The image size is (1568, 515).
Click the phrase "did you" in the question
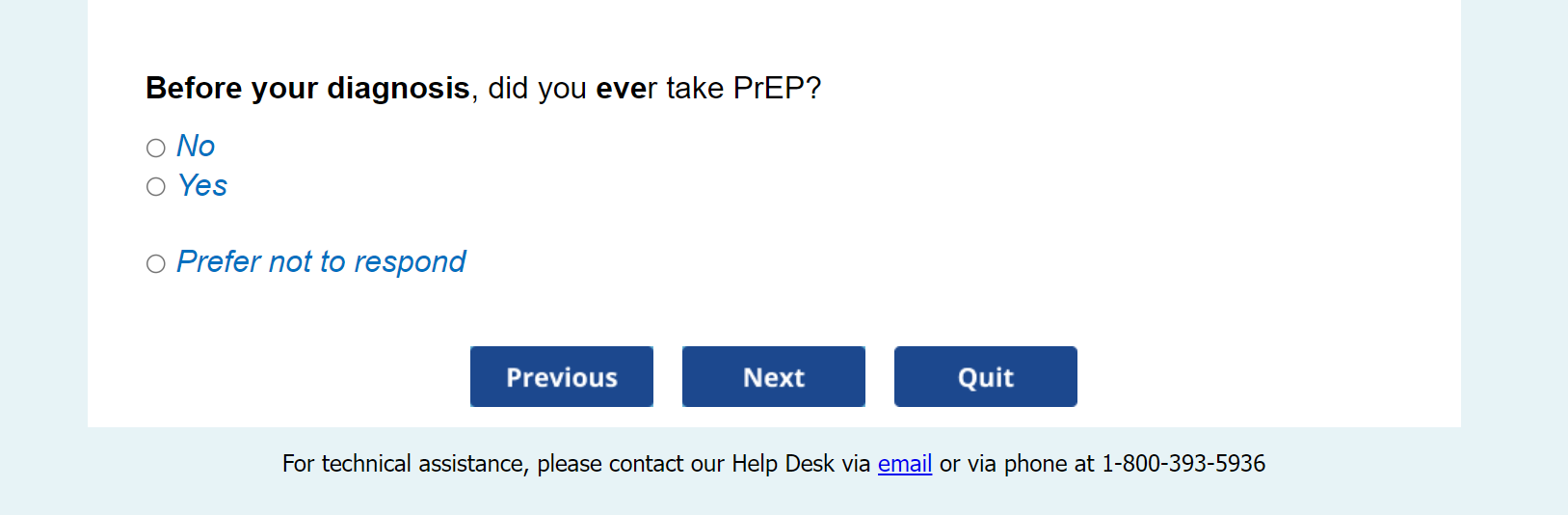pyautogui.click(x=537, y=88)
